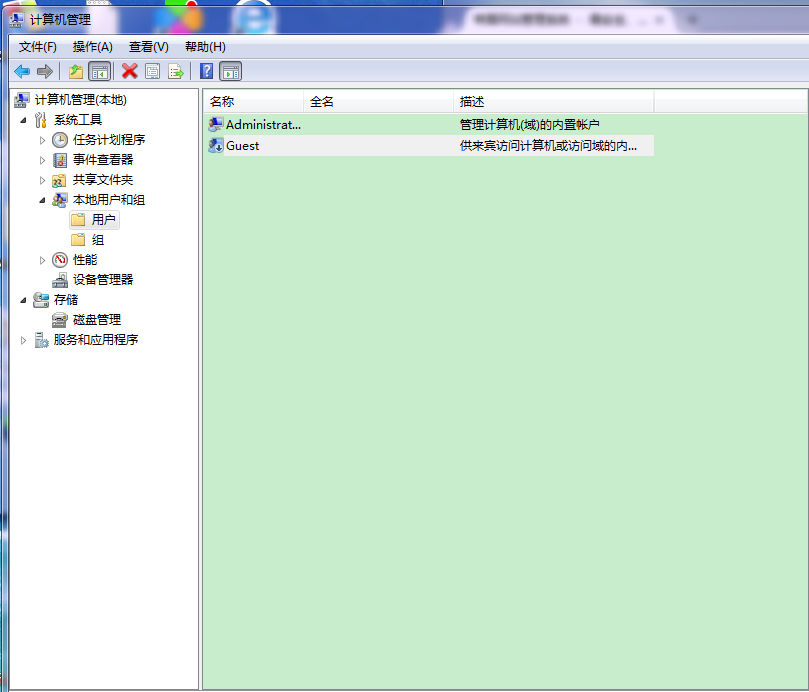
Task: Click the 组 folder icon
Action: click(78, 240)
